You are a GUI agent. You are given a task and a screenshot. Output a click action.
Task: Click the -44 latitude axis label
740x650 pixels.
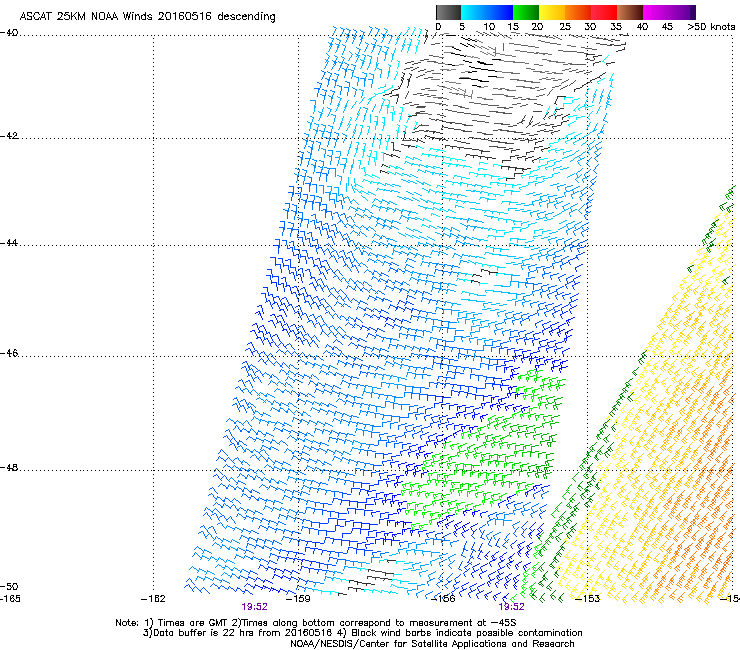pyautogui.click(x=9, y=243)
